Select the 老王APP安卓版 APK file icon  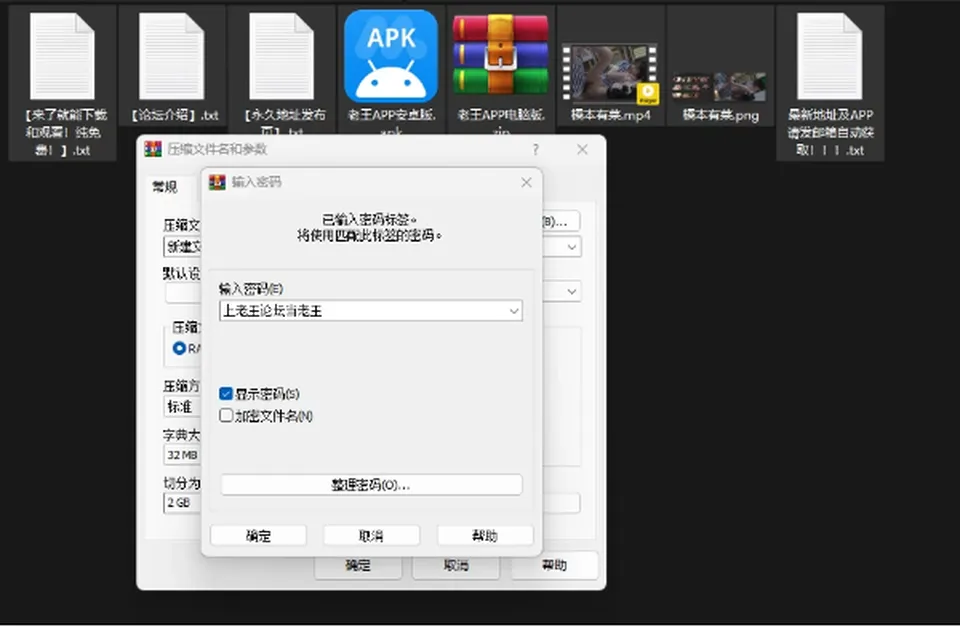coord(391,56)
